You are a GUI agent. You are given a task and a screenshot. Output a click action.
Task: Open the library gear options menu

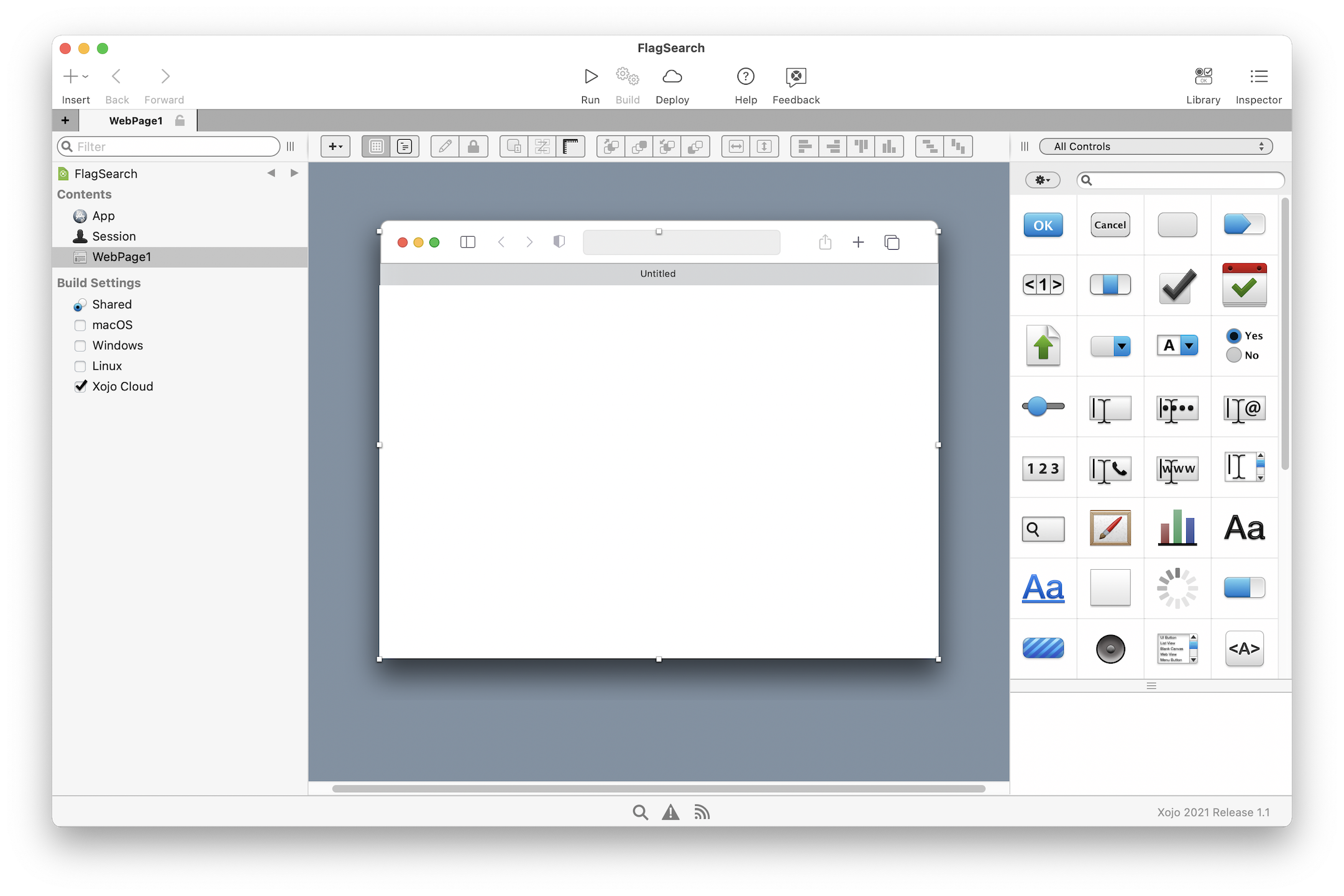coord(1042,180)
